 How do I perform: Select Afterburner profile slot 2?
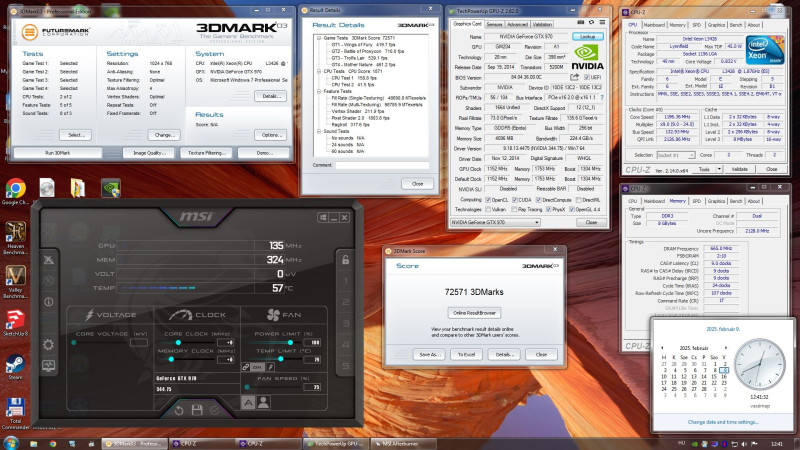[x=345, y=302]
